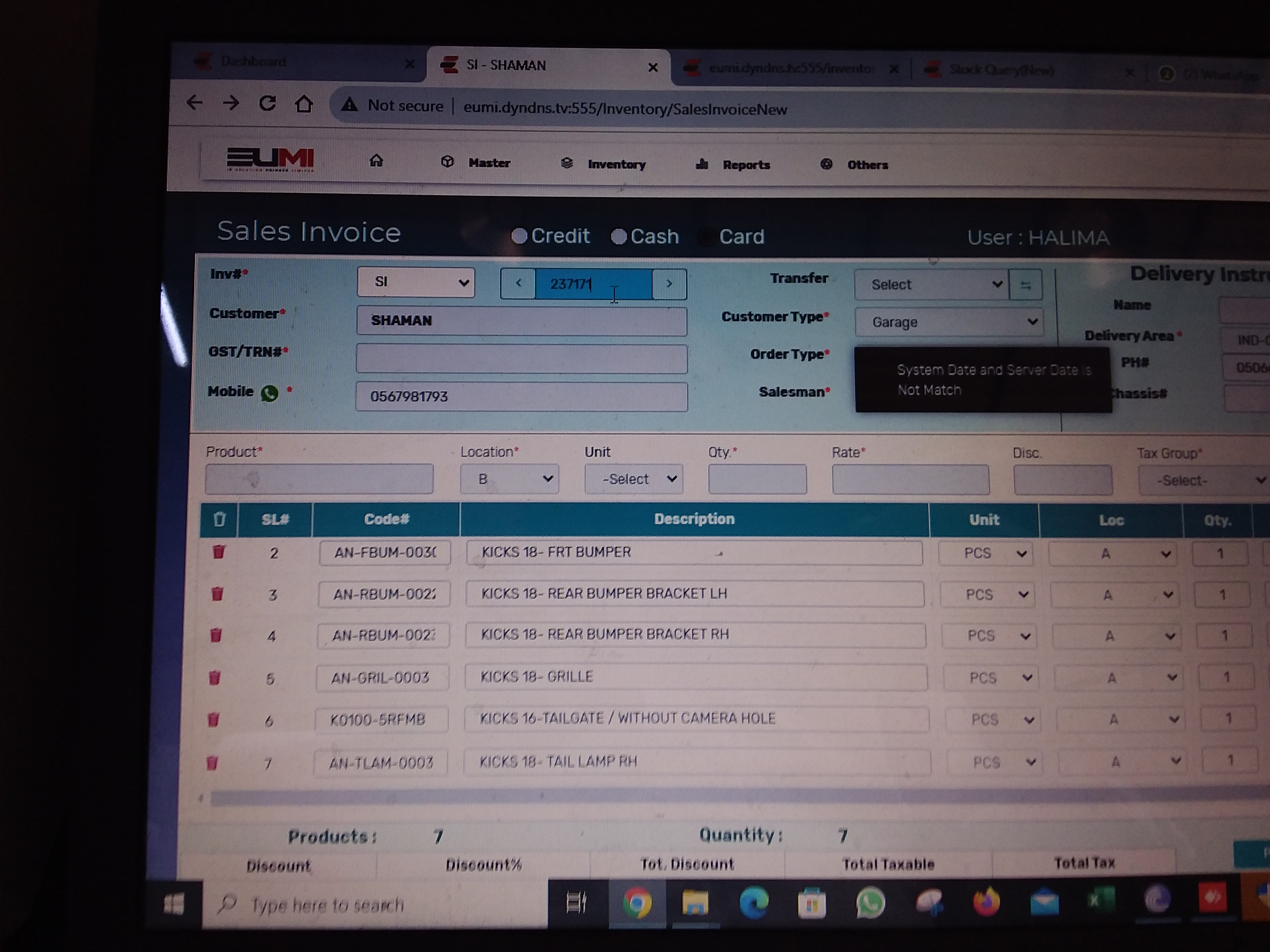
Task: Delete row 2 KICKS 18- FRT BUMPER
Action: point(218,552)
